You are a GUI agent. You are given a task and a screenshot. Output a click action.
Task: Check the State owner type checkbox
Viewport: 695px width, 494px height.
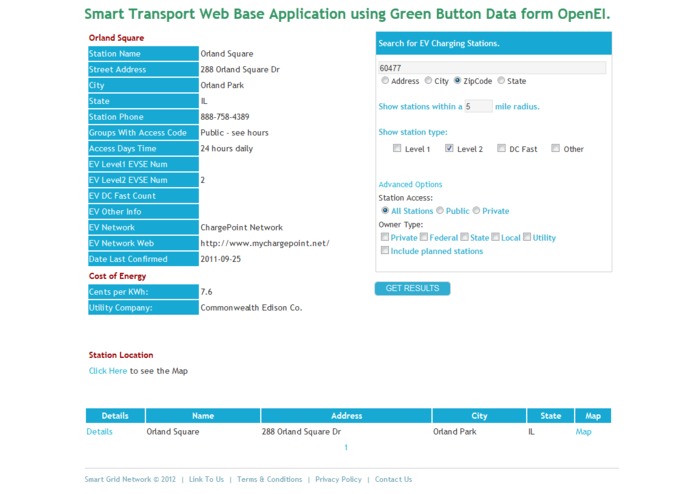point(464,237)
